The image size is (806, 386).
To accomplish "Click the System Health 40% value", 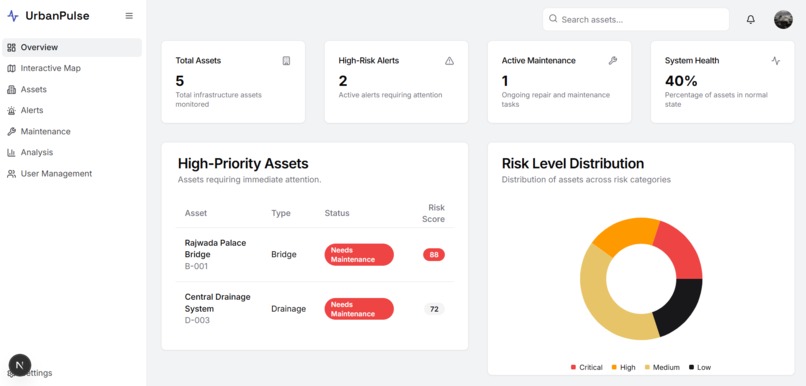I will click(681, 81).
